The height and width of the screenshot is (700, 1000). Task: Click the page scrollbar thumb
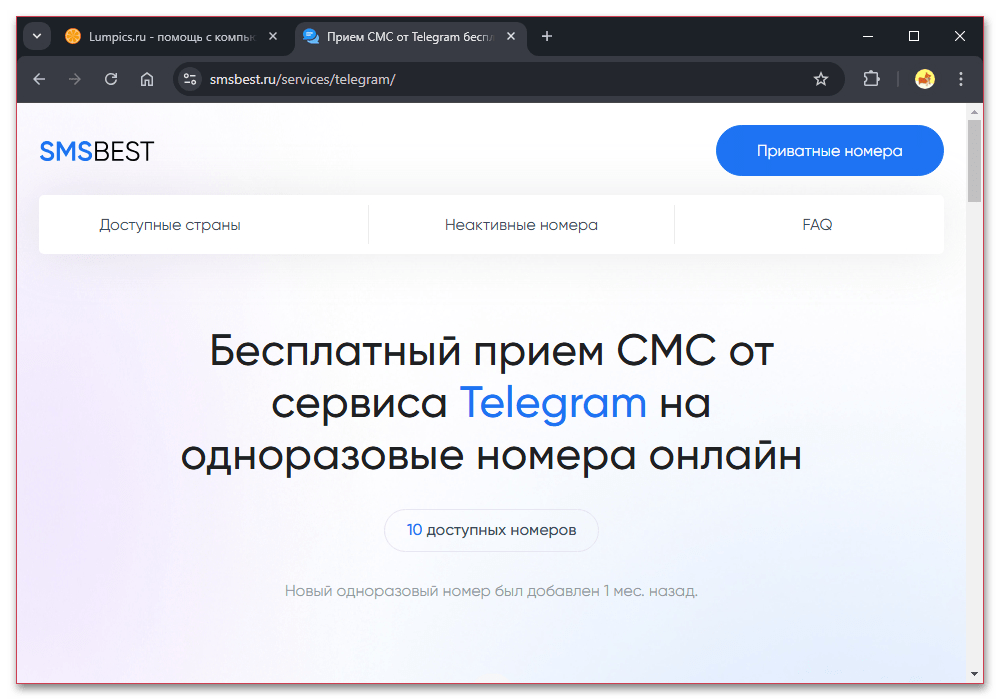click(974, 161)
